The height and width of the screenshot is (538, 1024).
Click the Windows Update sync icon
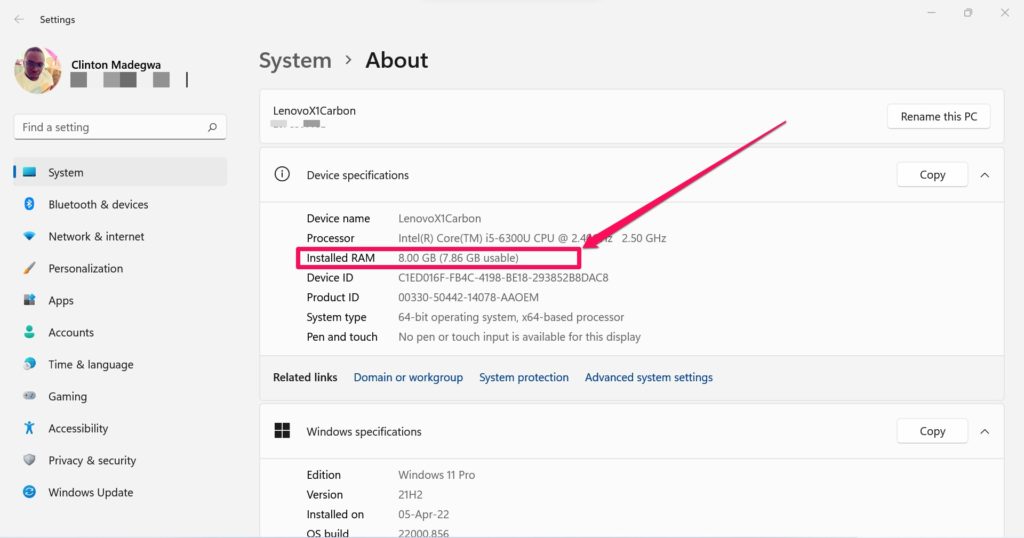tap(29, 492)
